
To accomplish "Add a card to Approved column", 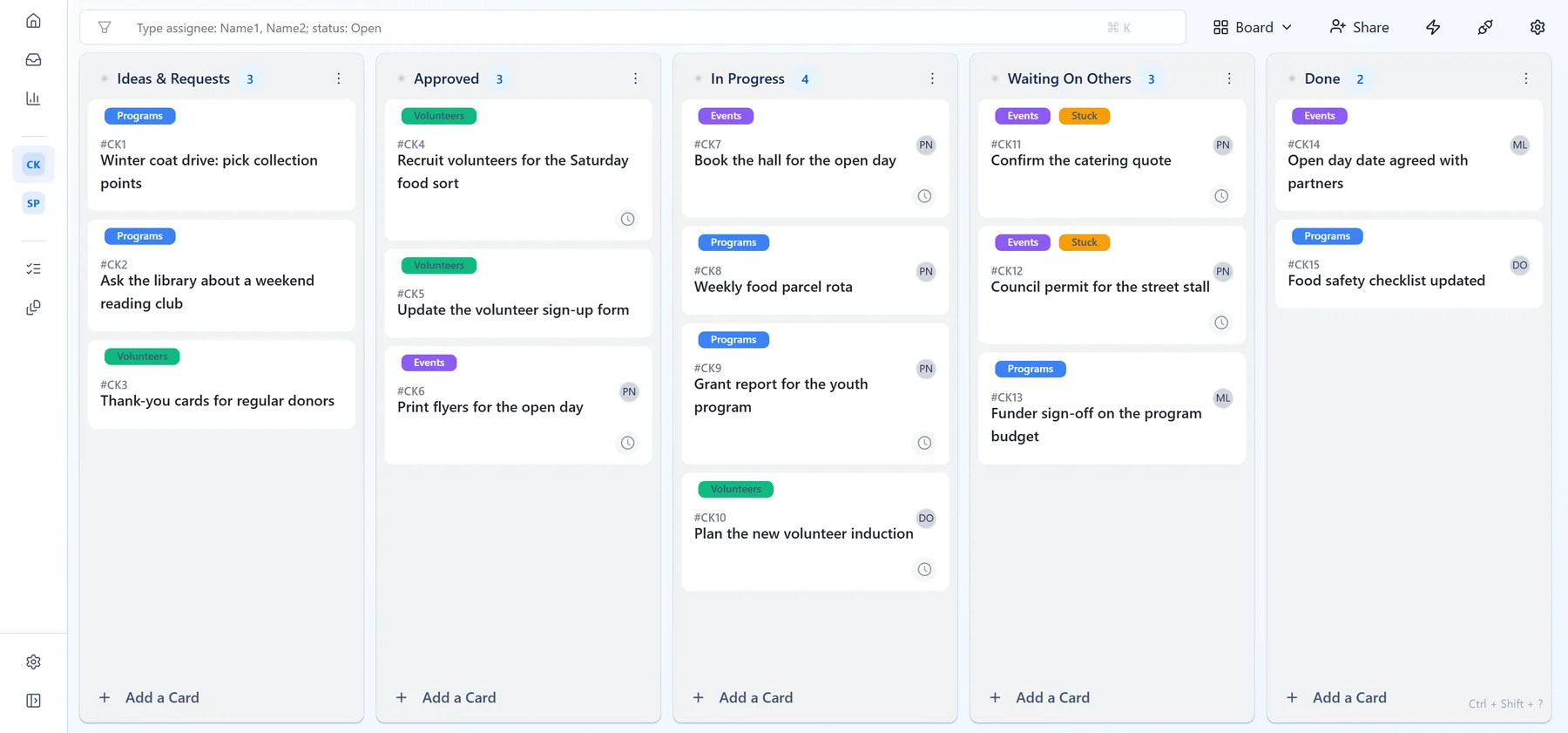I will 446,697.
